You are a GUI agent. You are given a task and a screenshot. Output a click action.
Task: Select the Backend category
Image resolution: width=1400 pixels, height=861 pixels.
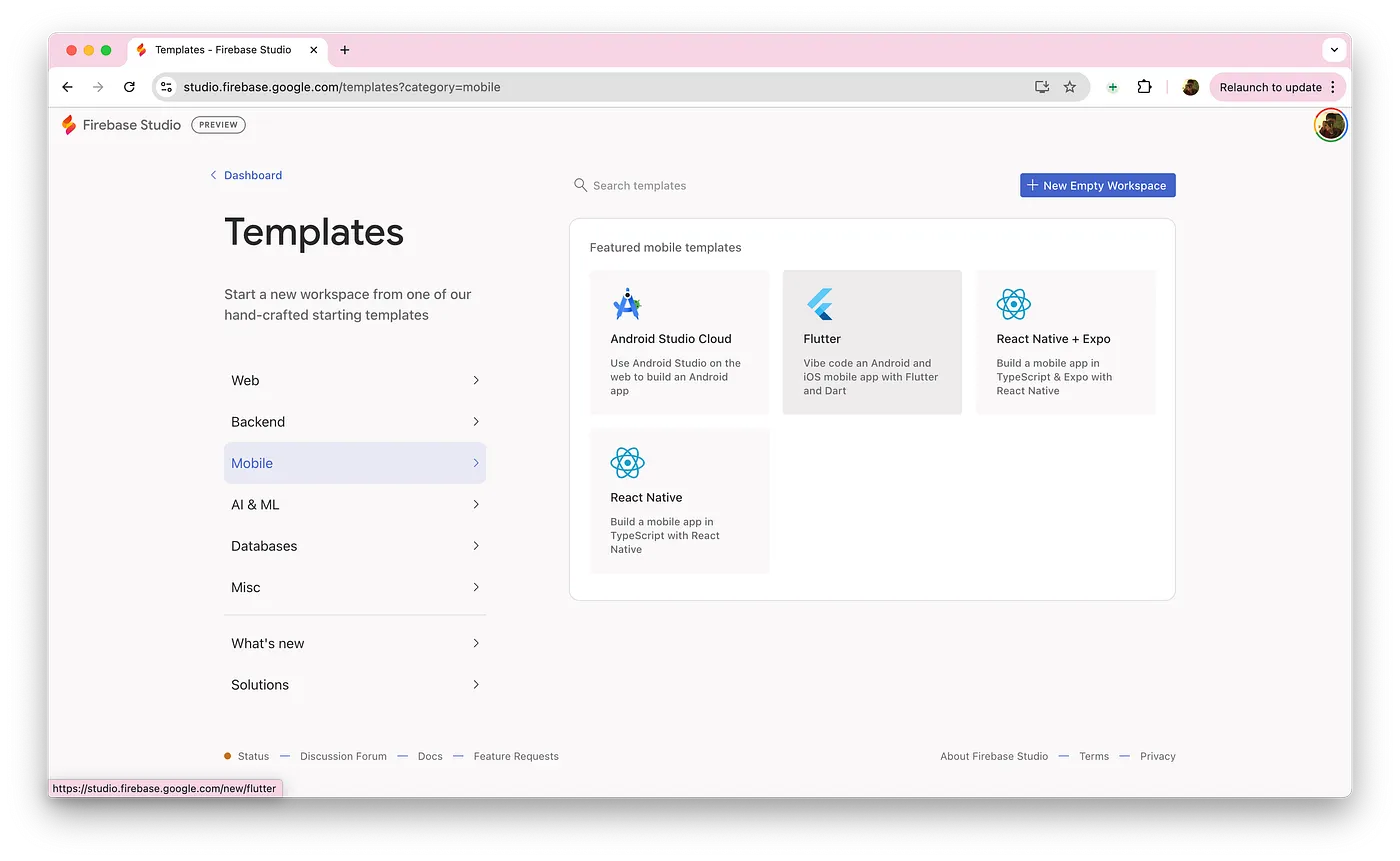355,422
